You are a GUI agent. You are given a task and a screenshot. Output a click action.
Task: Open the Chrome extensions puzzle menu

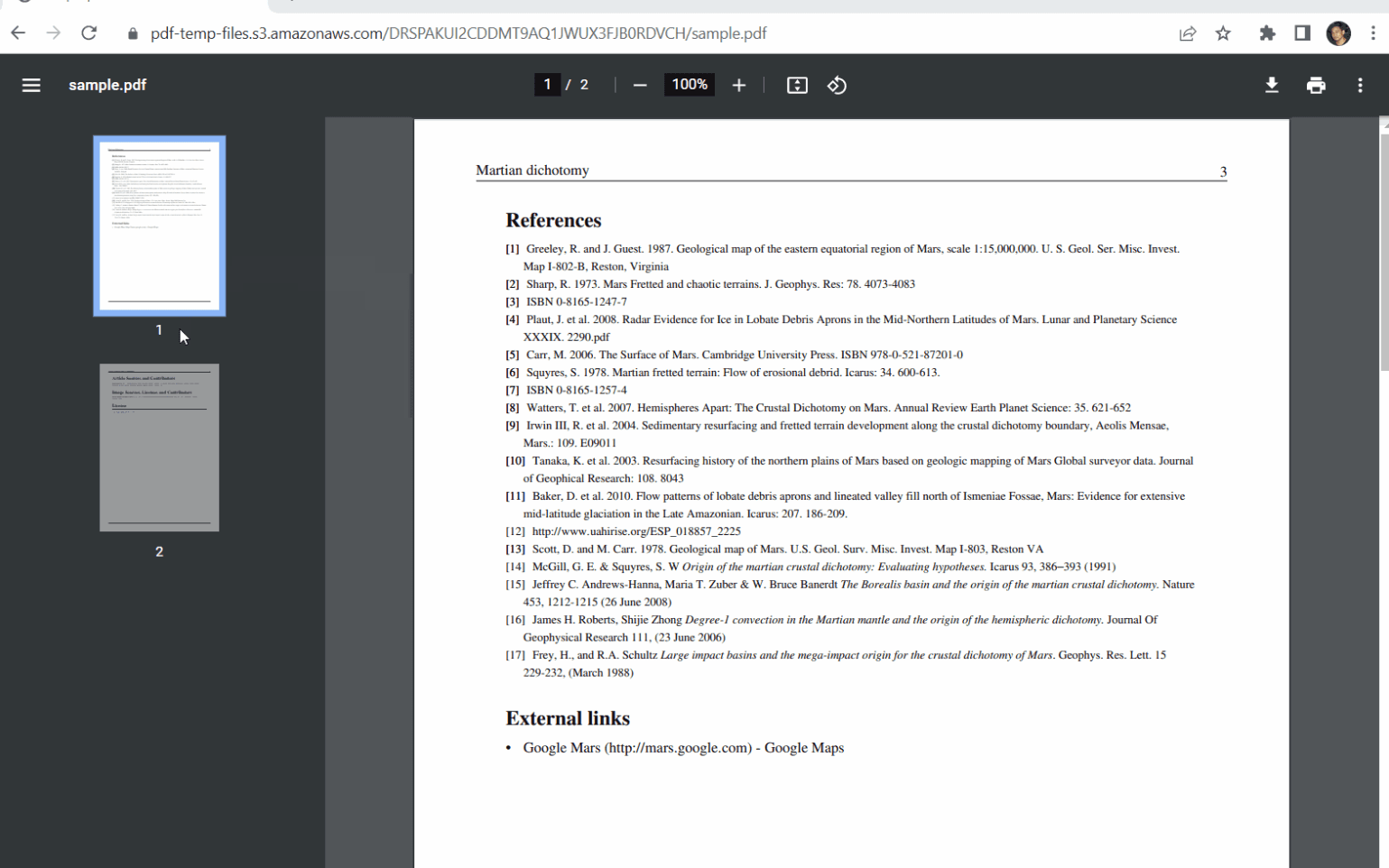1266,32
